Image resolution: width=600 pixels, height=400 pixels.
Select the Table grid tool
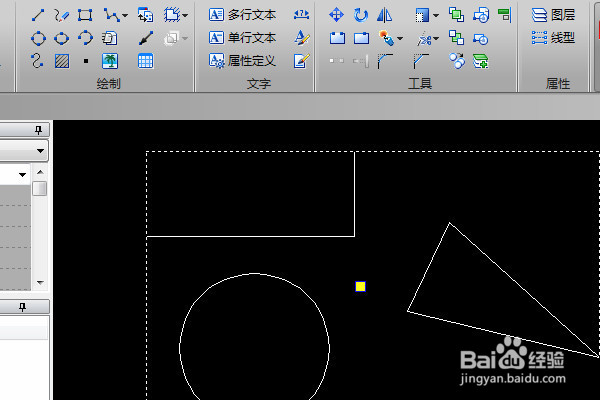click(145, 61)
